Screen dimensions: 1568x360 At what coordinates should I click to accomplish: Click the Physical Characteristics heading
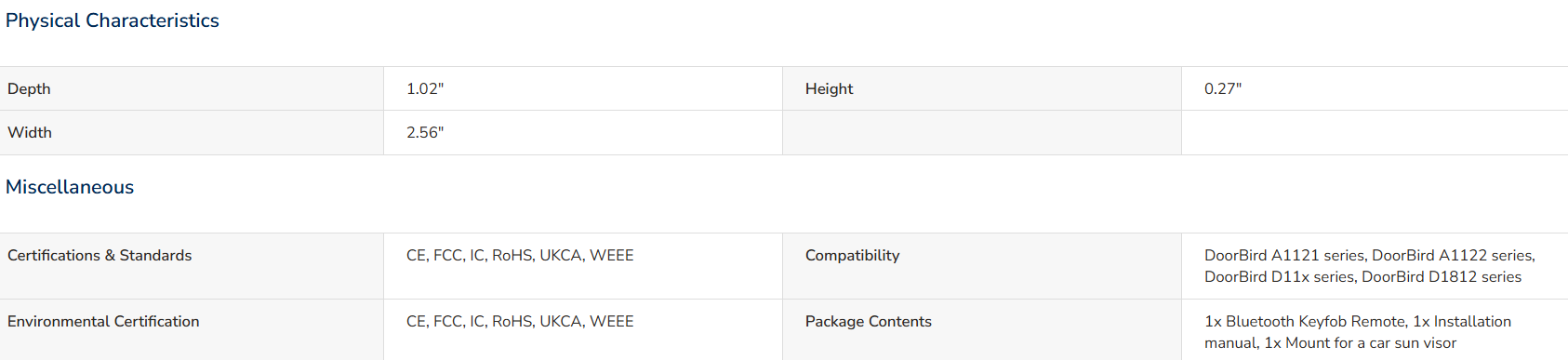[x=113, y=20]
